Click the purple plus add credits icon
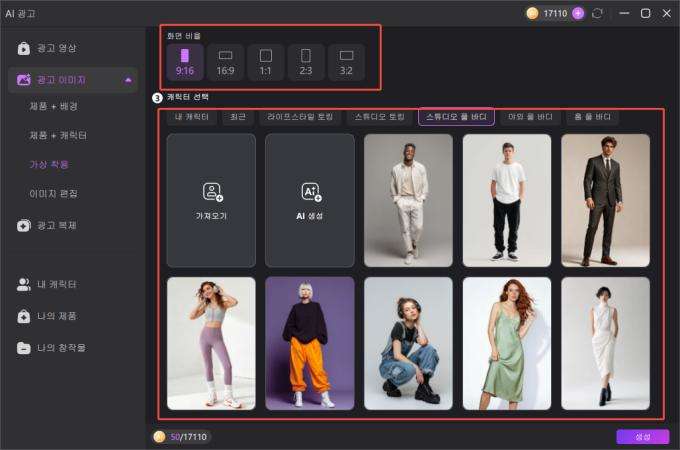The height and width of the screenshot is (450, 680). 578,13
